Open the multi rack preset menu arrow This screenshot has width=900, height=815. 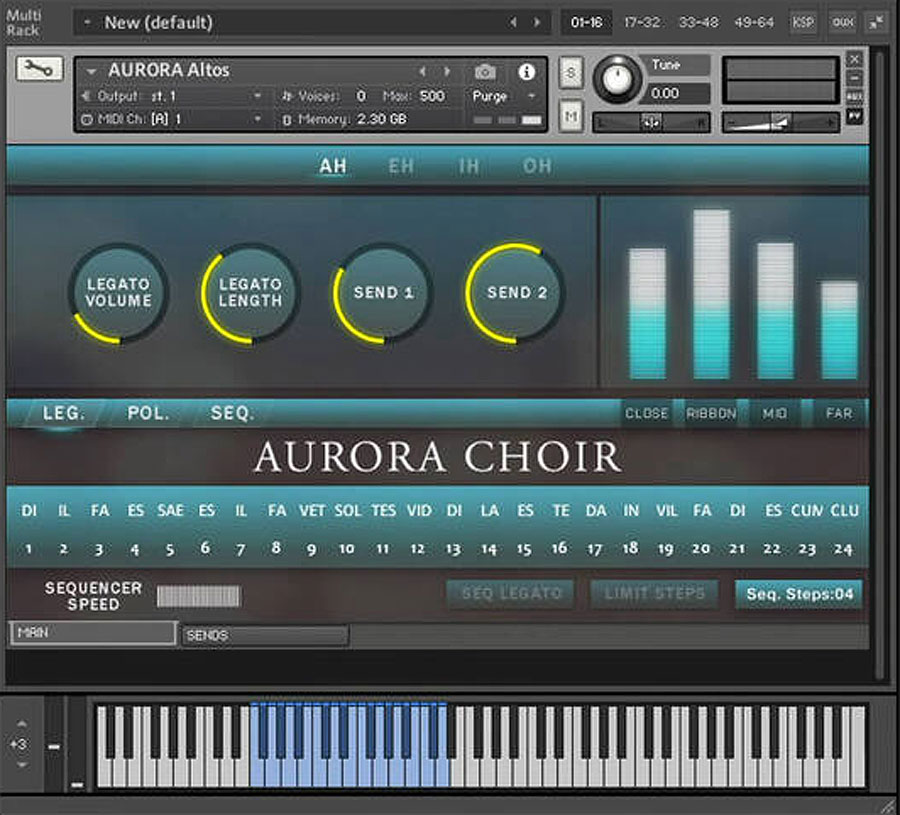(x=87, y=22)
